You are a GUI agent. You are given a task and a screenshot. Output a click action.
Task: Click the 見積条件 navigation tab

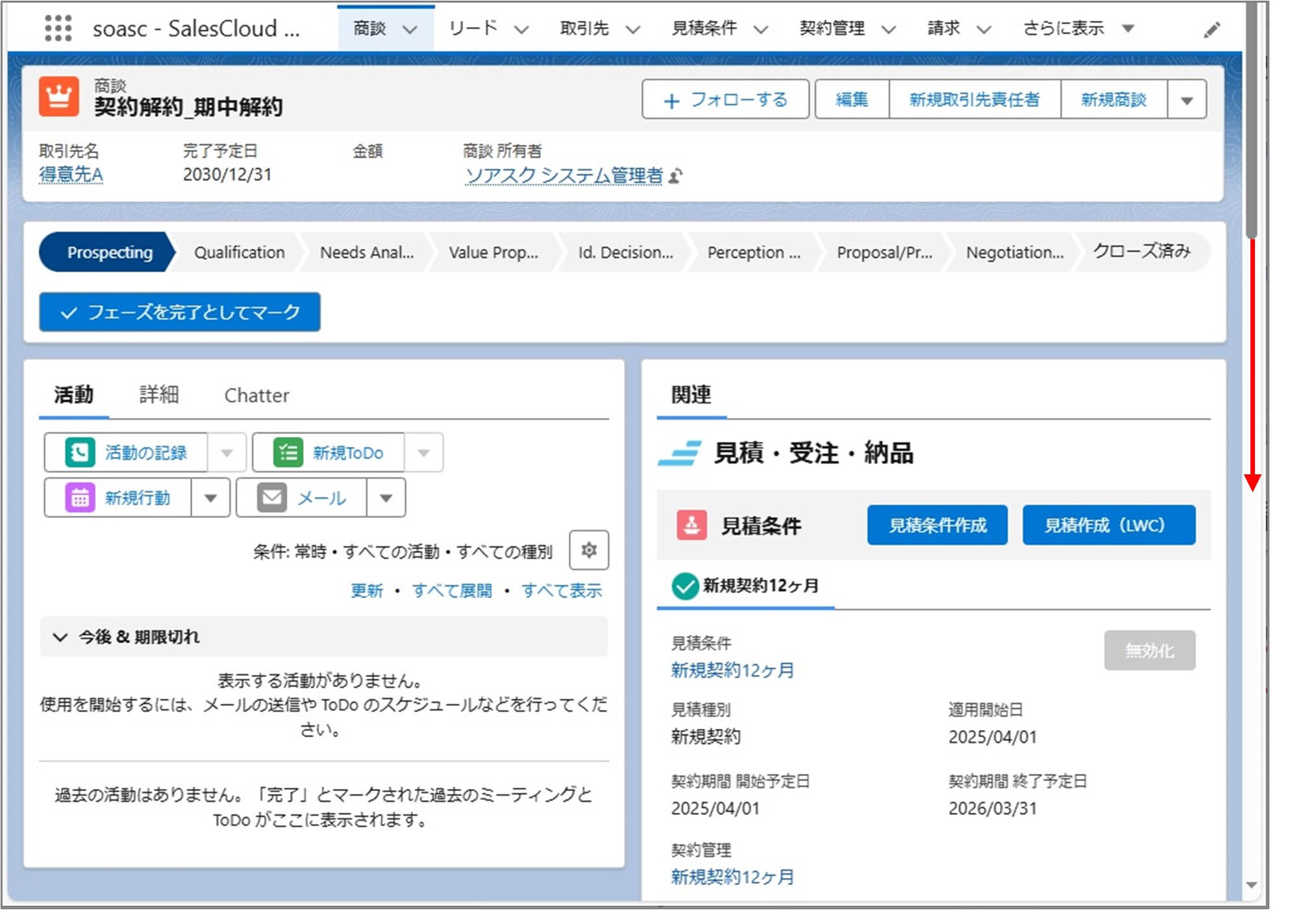pos(704,28)
